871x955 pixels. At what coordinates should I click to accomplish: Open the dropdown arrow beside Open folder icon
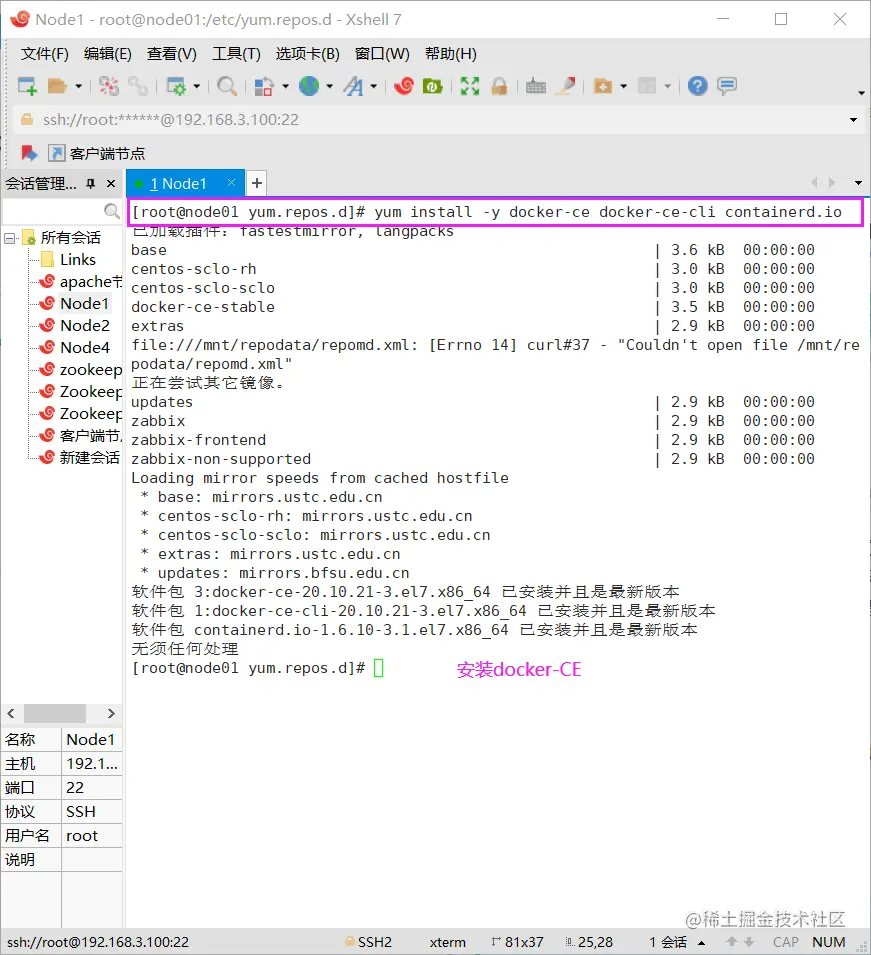[x=78, y=86]
